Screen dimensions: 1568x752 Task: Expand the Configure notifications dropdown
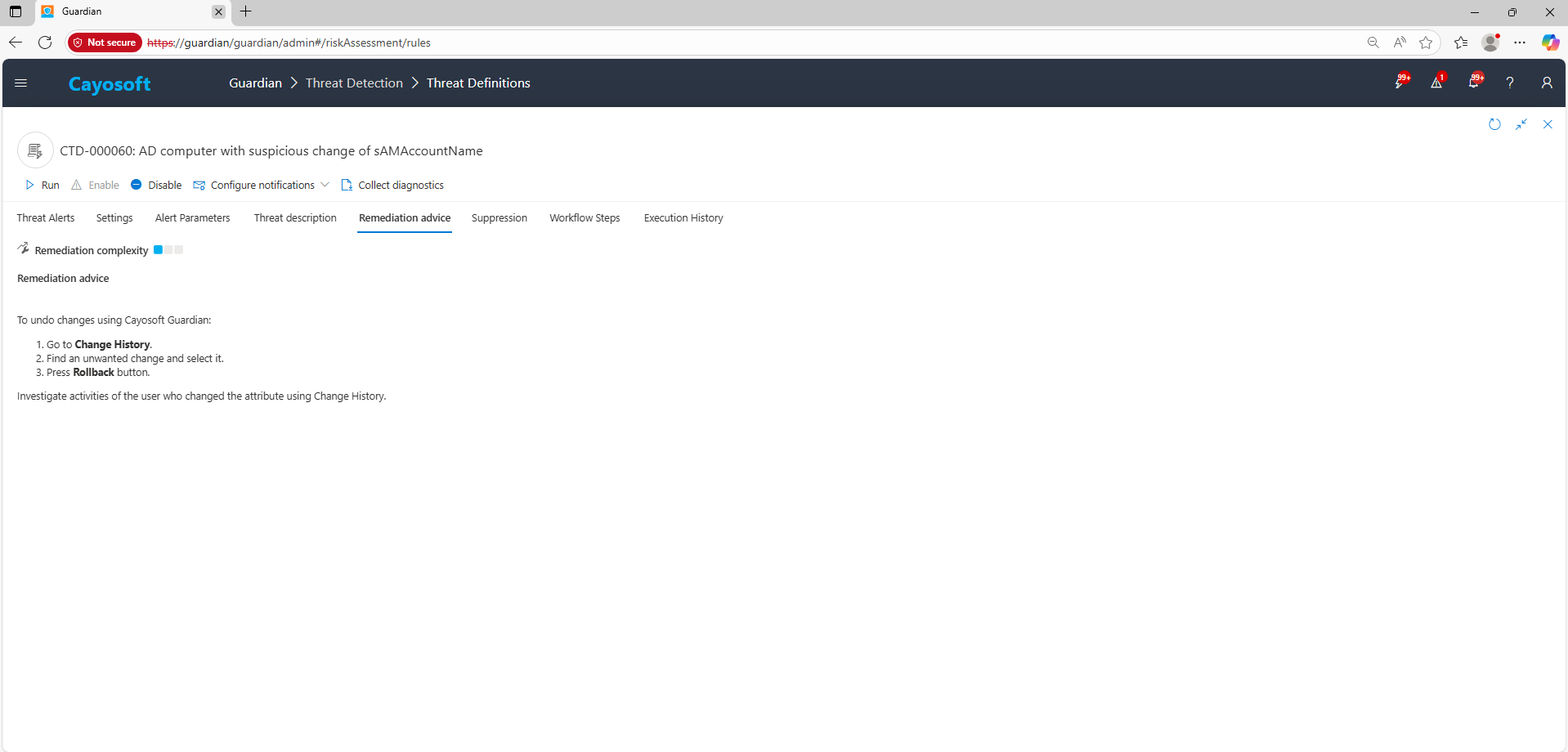(325, 185)
